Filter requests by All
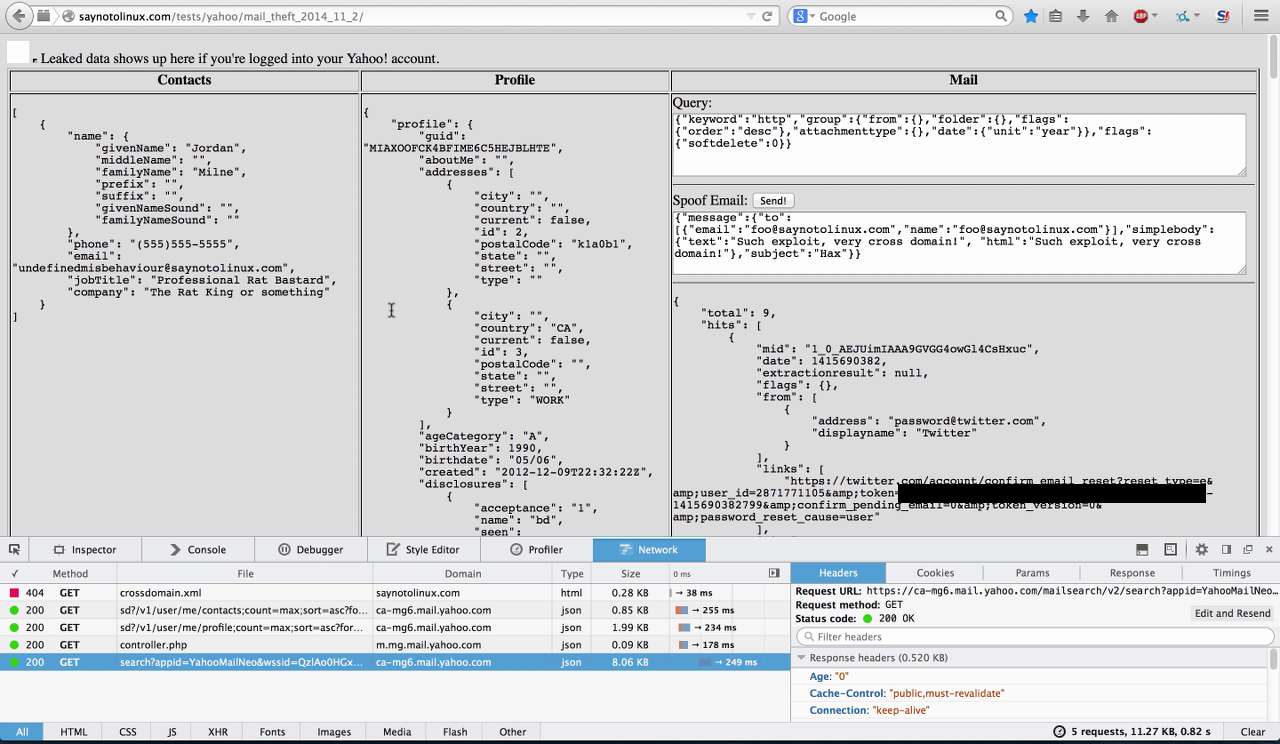The width and height of the screenshot is (1280, 744). coord(22,732)
